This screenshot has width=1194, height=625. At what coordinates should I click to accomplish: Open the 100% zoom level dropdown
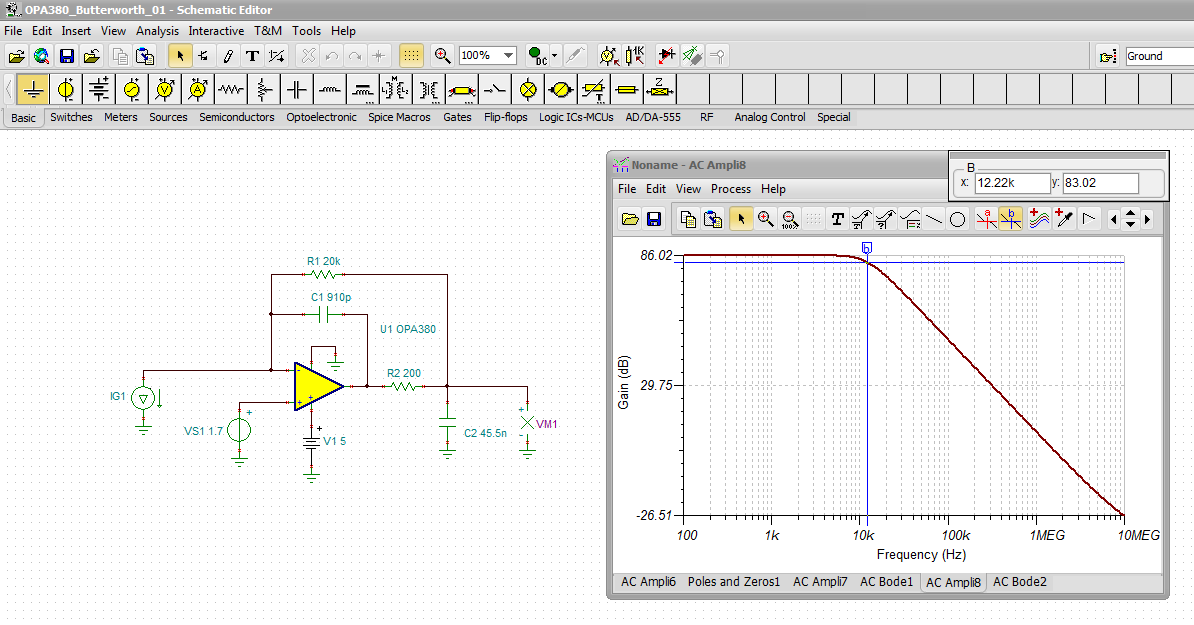tap(509, 56)
